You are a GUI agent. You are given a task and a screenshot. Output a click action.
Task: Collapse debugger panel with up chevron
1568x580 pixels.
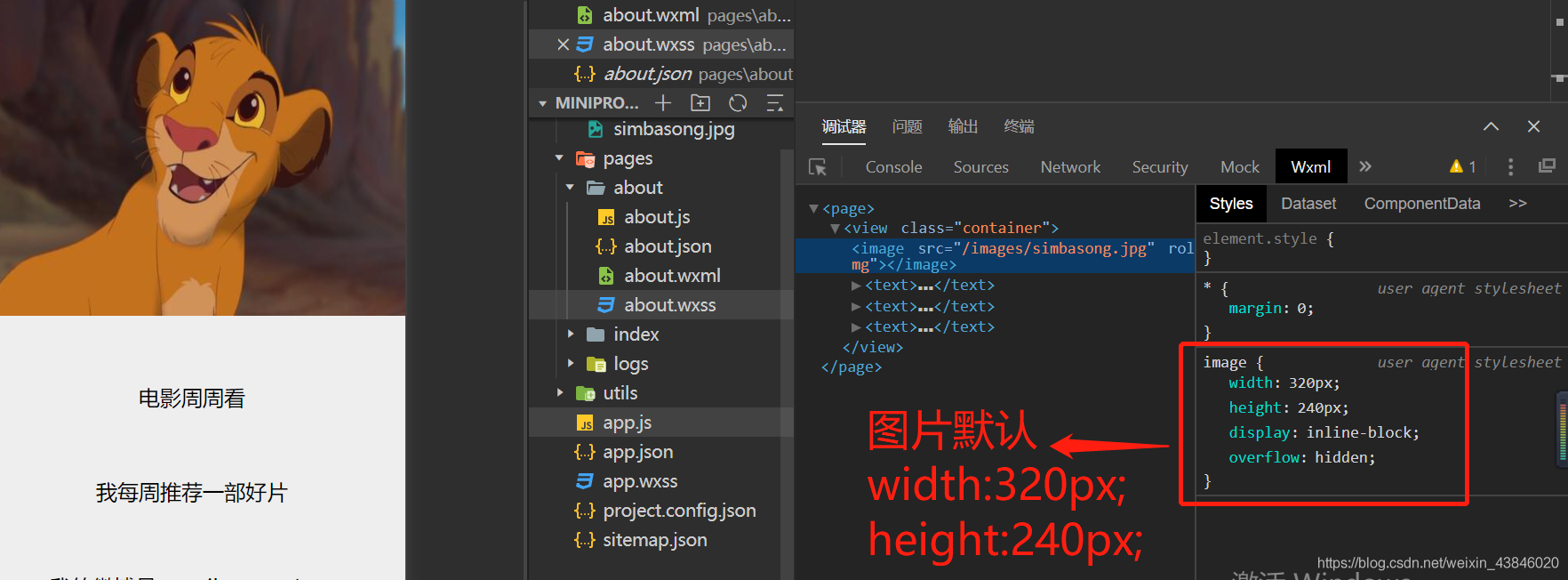[1491, 126]
